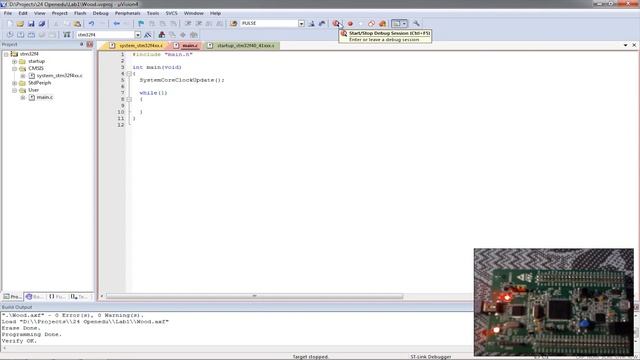Undo the last edit with the Undo arrow

click(x=91, y=24)
